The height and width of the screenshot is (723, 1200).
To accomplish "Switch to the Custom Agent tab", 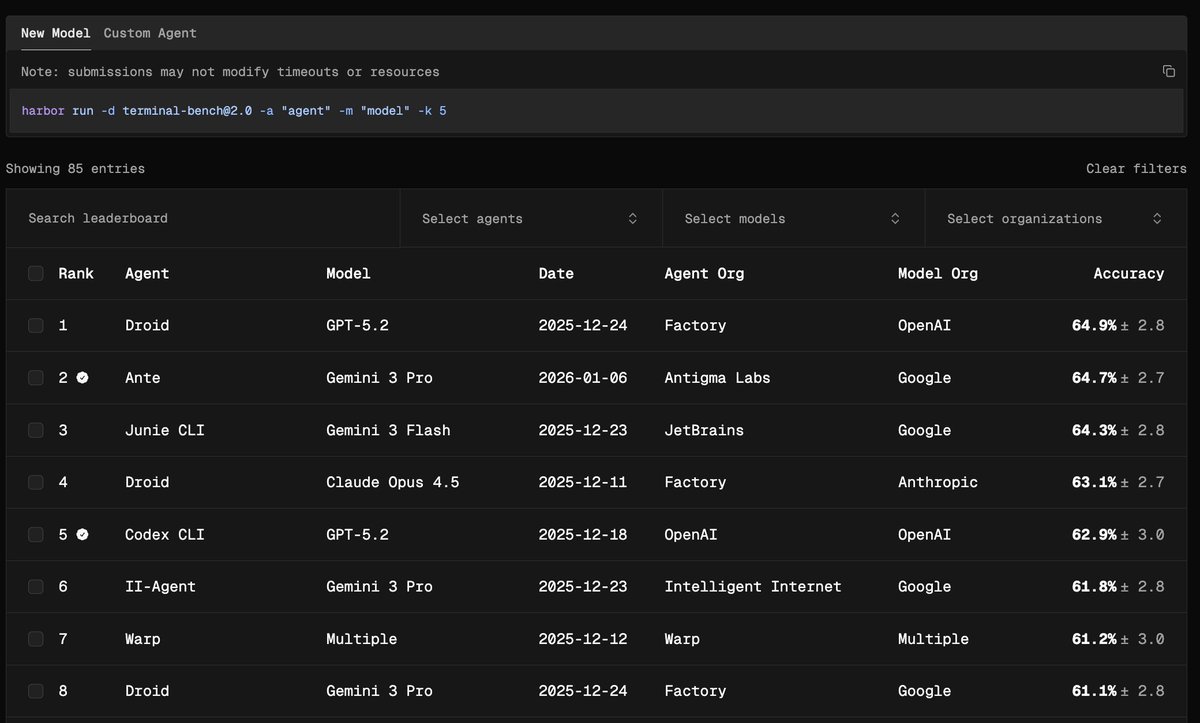I will click(x=150, y=33).
